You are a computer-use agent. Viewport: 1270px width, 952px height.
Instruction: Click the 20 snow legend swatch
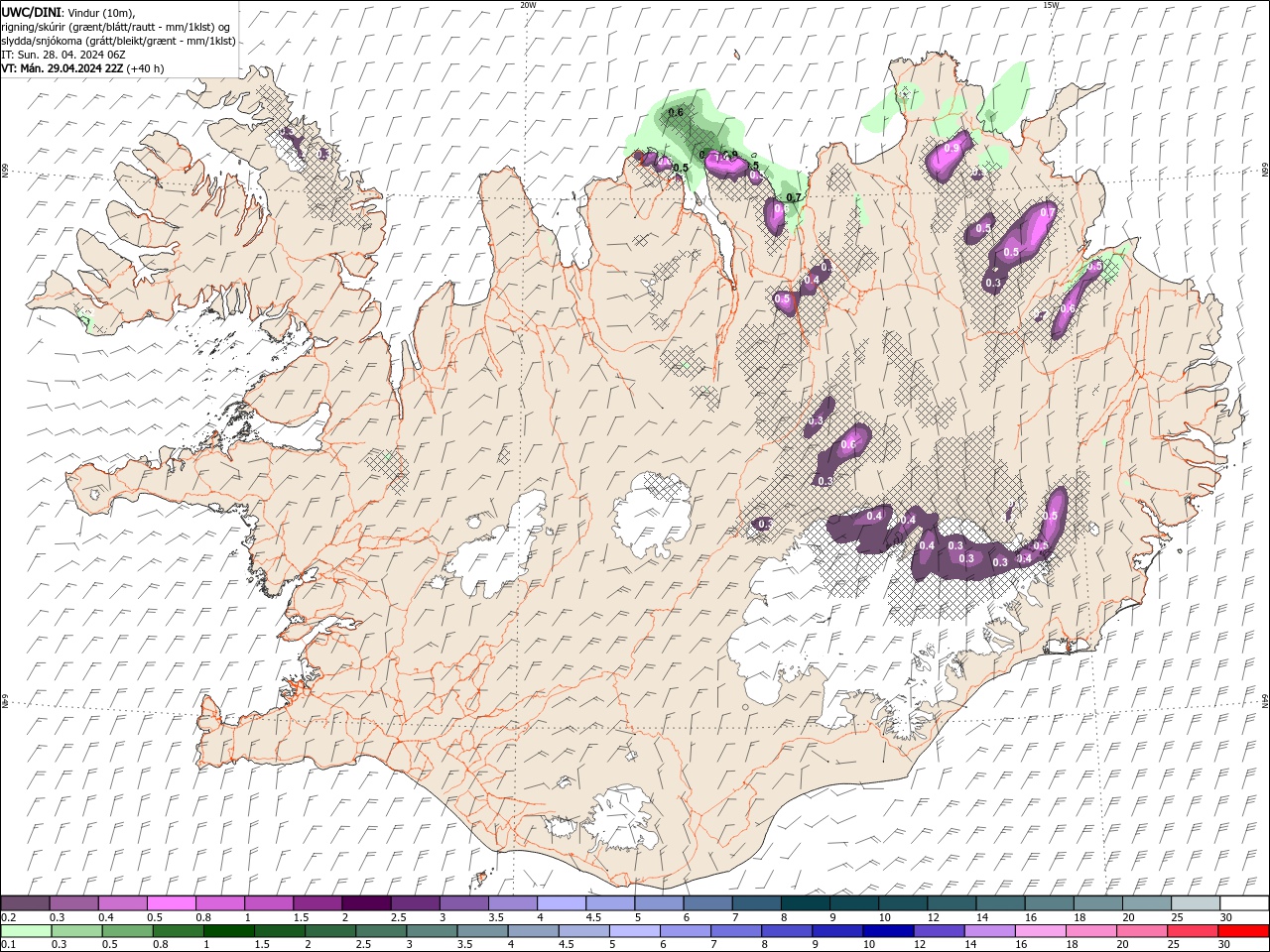1146,903
